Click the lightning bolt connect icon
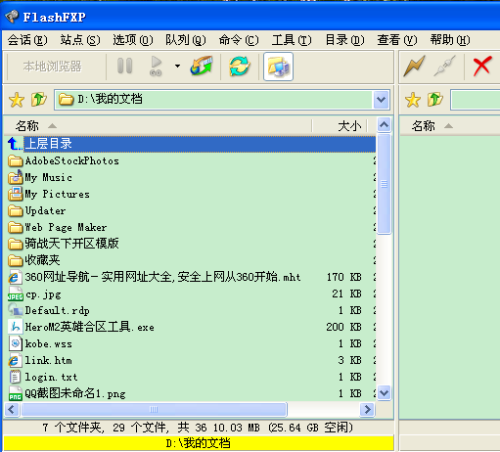 [x=414, y=66]
